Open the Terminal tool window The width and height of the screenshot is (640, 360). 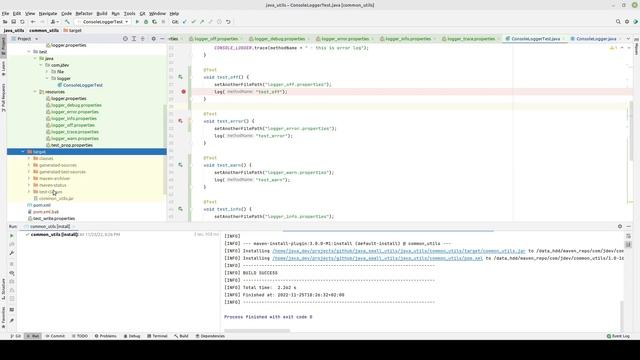[157, 336]
